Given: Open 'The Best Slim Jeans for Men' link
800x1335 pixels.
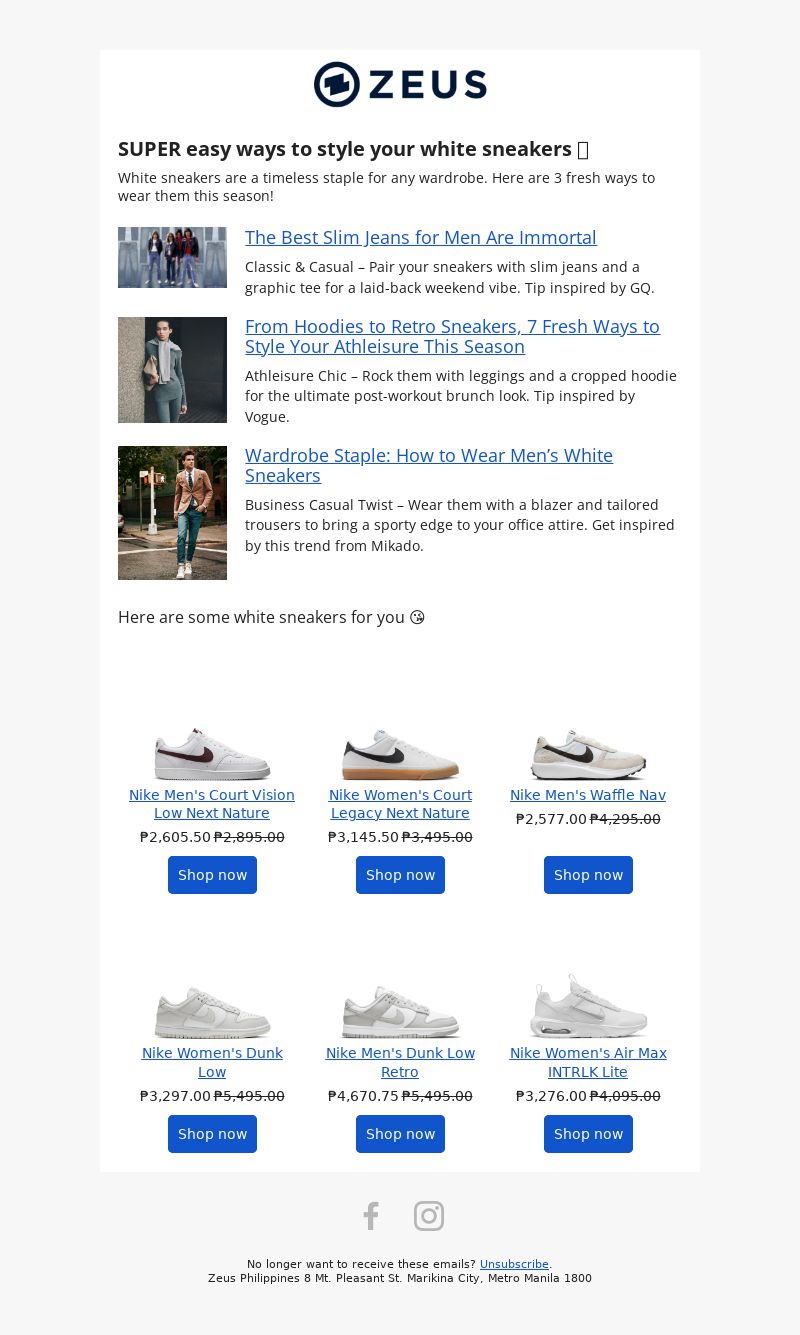Looking at the screenshot, I should coord(420,238).
